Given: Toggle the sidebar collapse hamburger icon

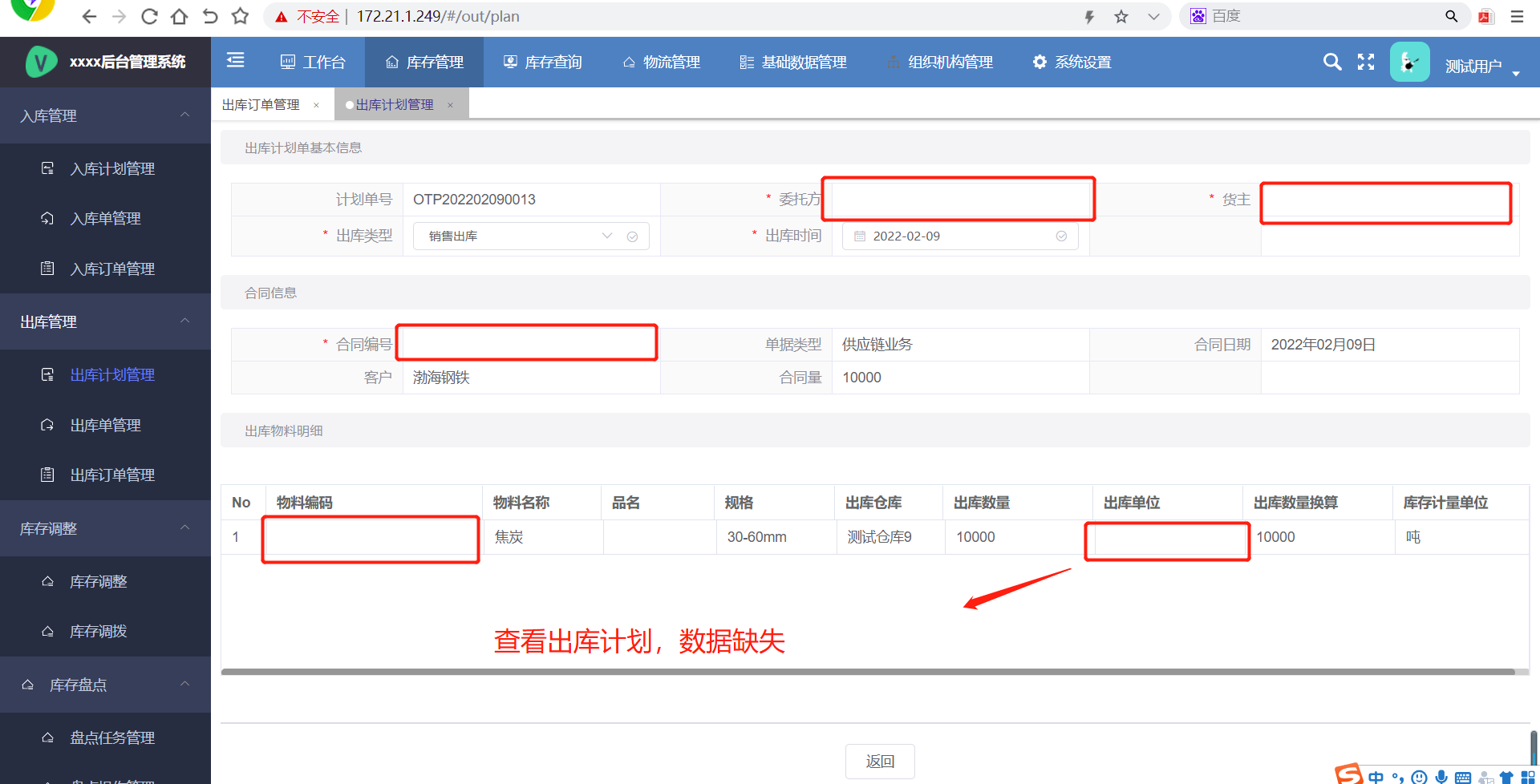Looking at the screenshot, I should coord(235,60).
